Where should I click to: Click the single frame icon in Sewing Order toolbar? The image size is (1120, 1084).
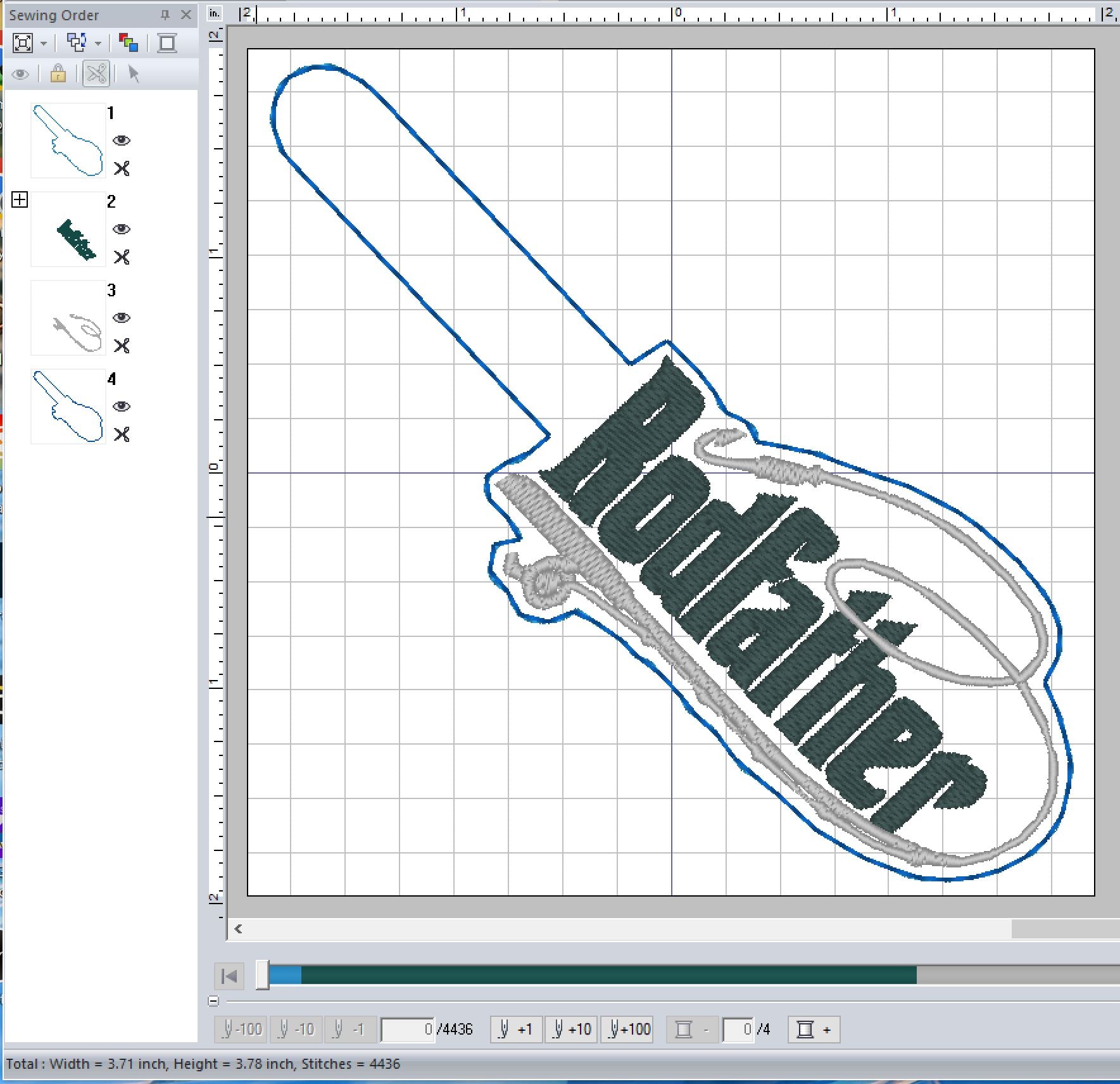[x=167, y=43]
